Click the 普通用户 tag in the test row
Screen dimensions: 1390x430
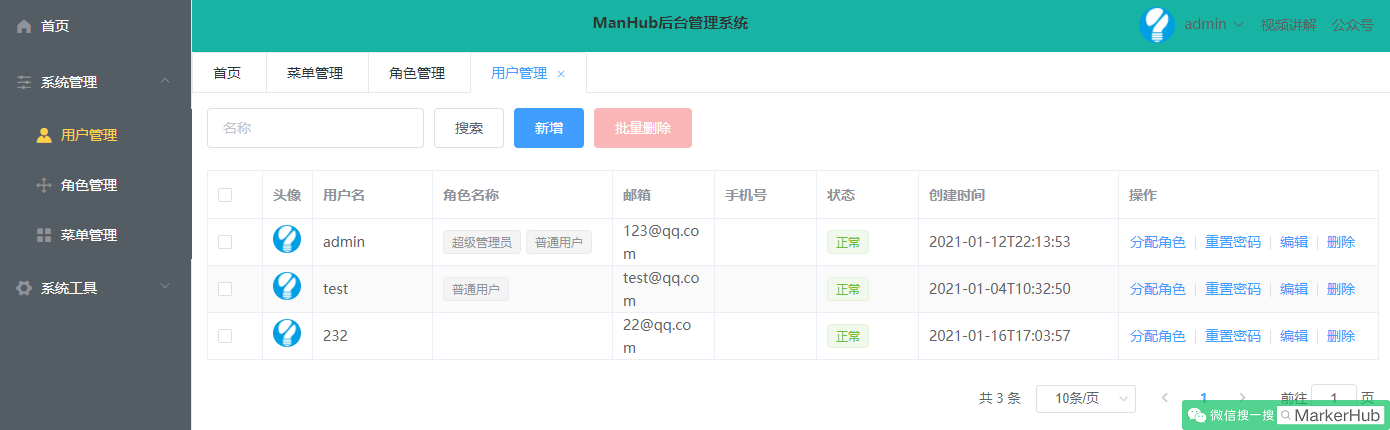pos(476,289)
